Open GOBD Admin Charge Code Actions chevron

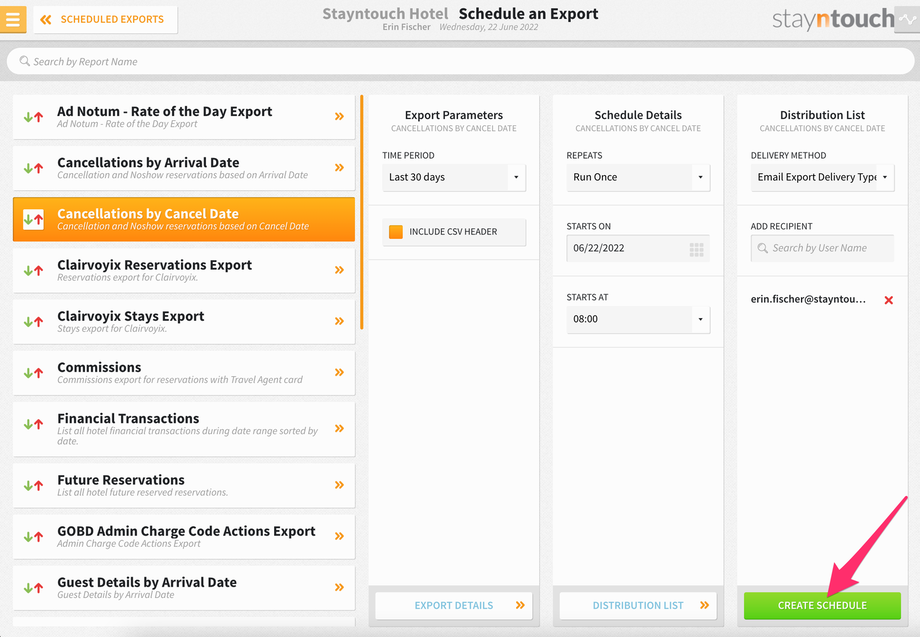click(x=339, y=536)
